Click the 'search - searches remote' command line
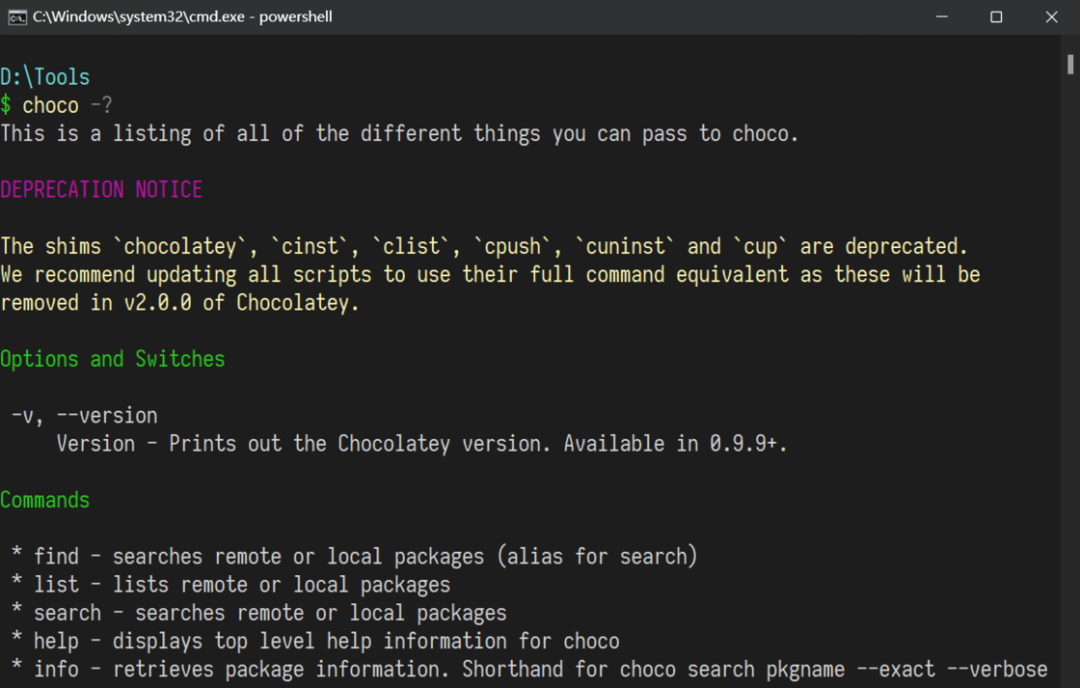This screenshot has height=688, width=1080. (259, 613)
